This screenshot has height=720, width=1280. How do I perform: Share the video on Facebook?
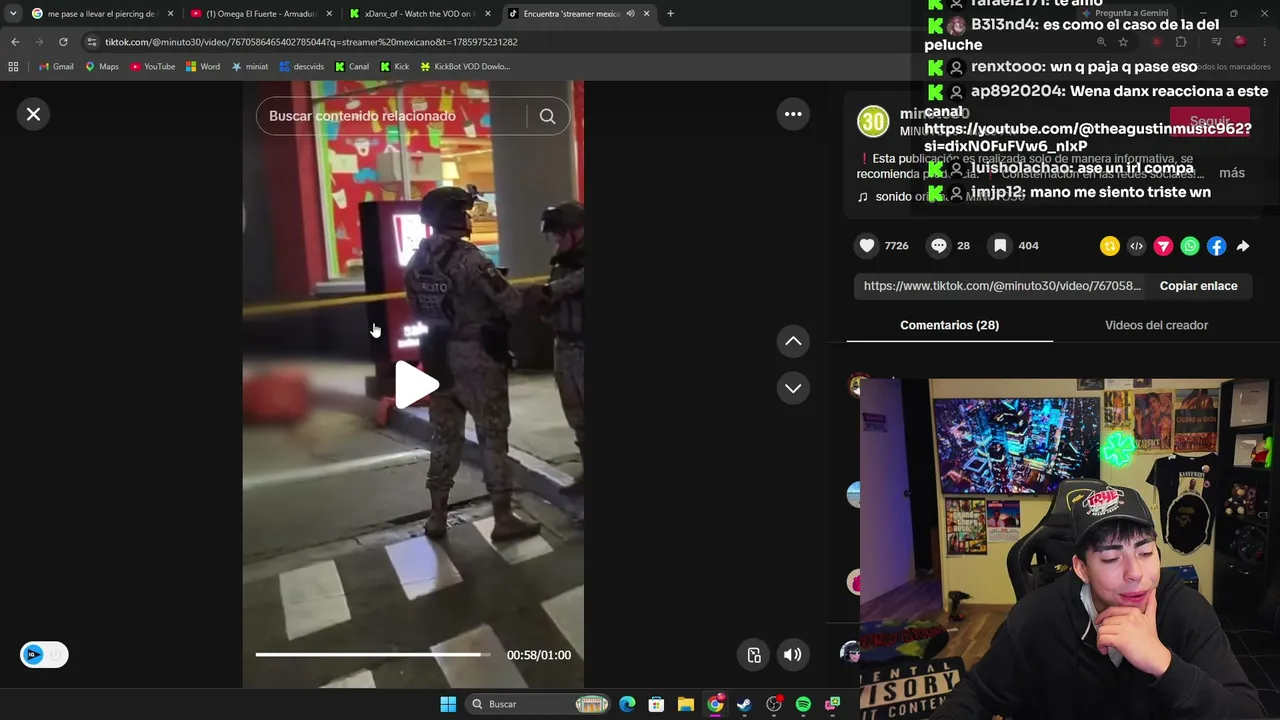click(1216, 246)
